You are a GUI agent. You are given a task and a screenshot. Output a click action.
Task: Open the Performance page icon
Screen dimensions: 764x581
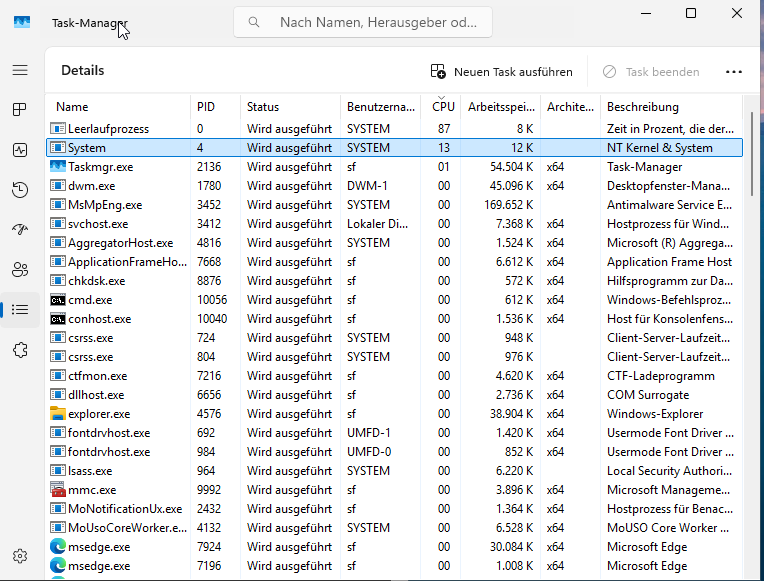[x=20, y=150]
